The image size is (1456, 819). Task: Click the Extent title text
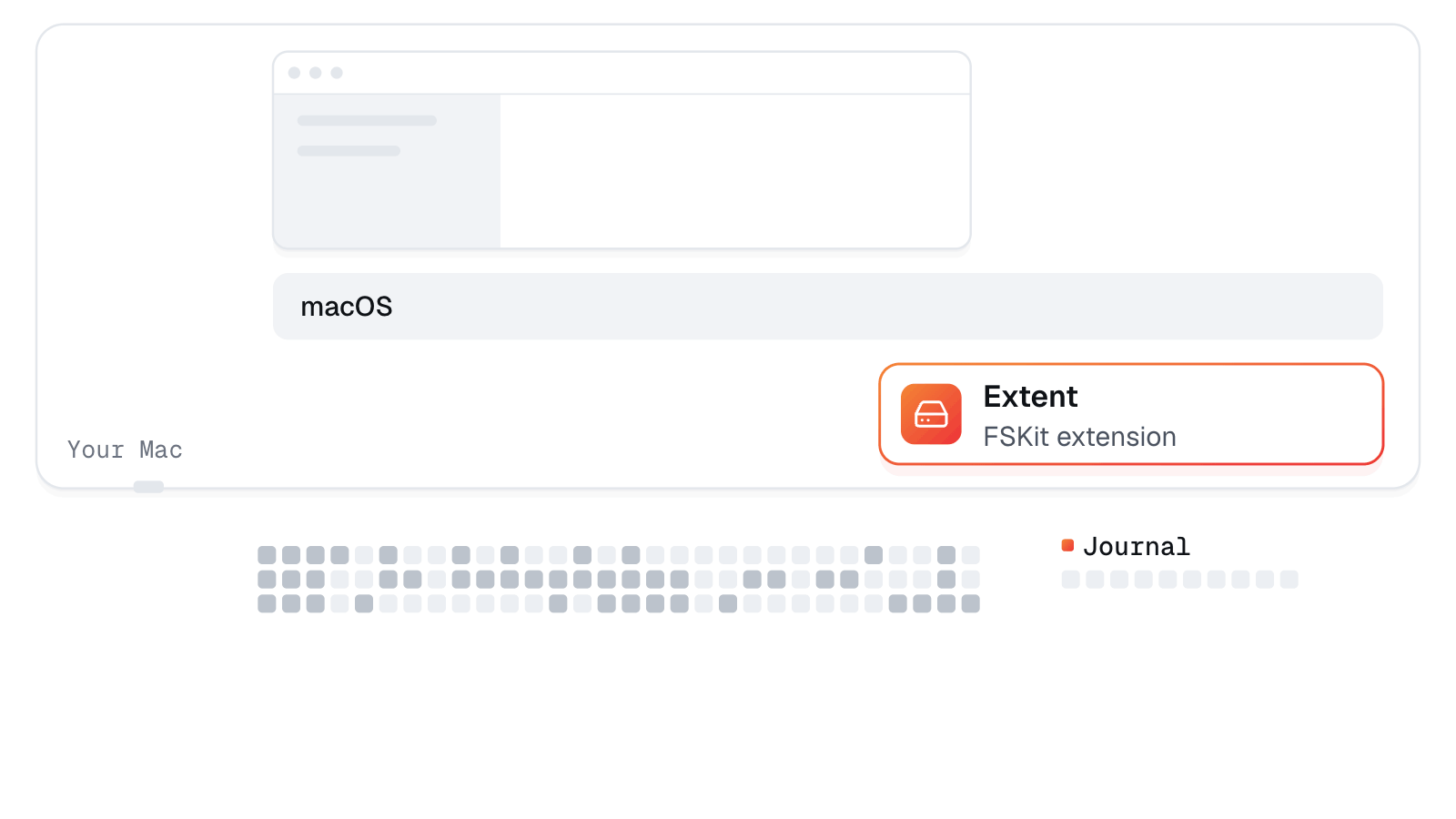click(1030, 397)
